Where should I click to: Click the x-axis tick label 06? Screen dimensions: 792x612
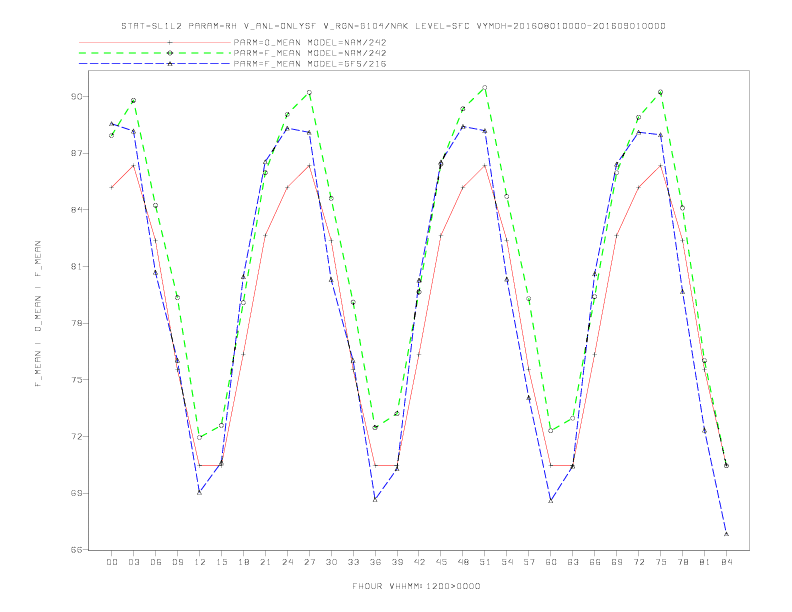pyautogui.click(x=156, y=562)
